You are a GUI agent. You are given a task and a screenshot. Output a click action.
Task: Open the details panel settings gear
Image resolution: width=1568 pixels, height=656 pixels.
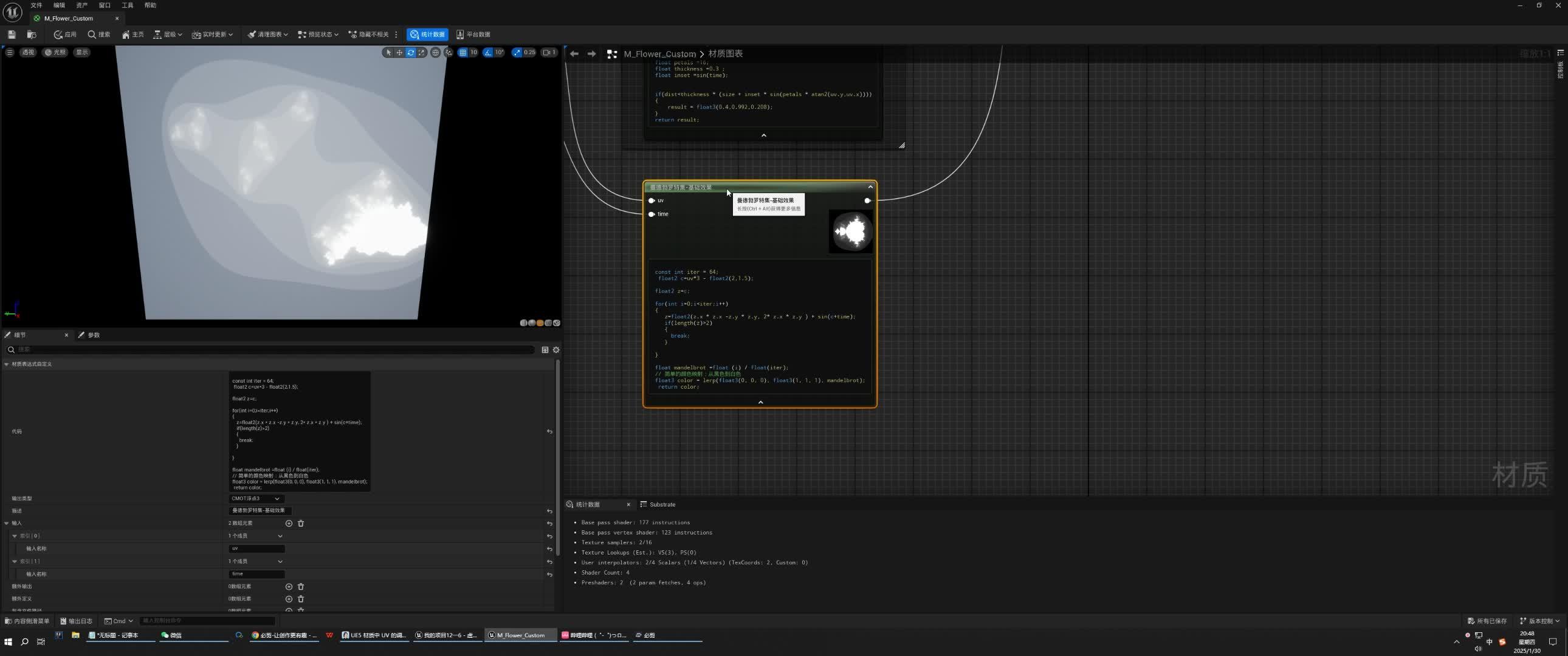[x=555, y=350]
